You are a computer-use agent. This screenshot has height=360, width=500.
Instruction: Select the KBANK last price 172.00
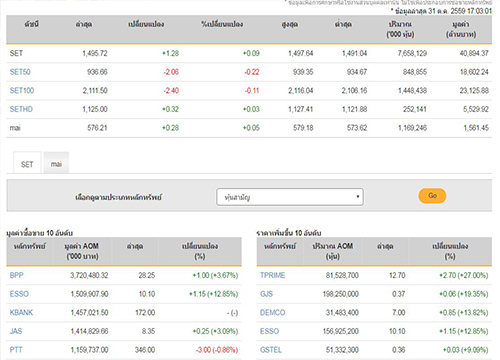145,313
